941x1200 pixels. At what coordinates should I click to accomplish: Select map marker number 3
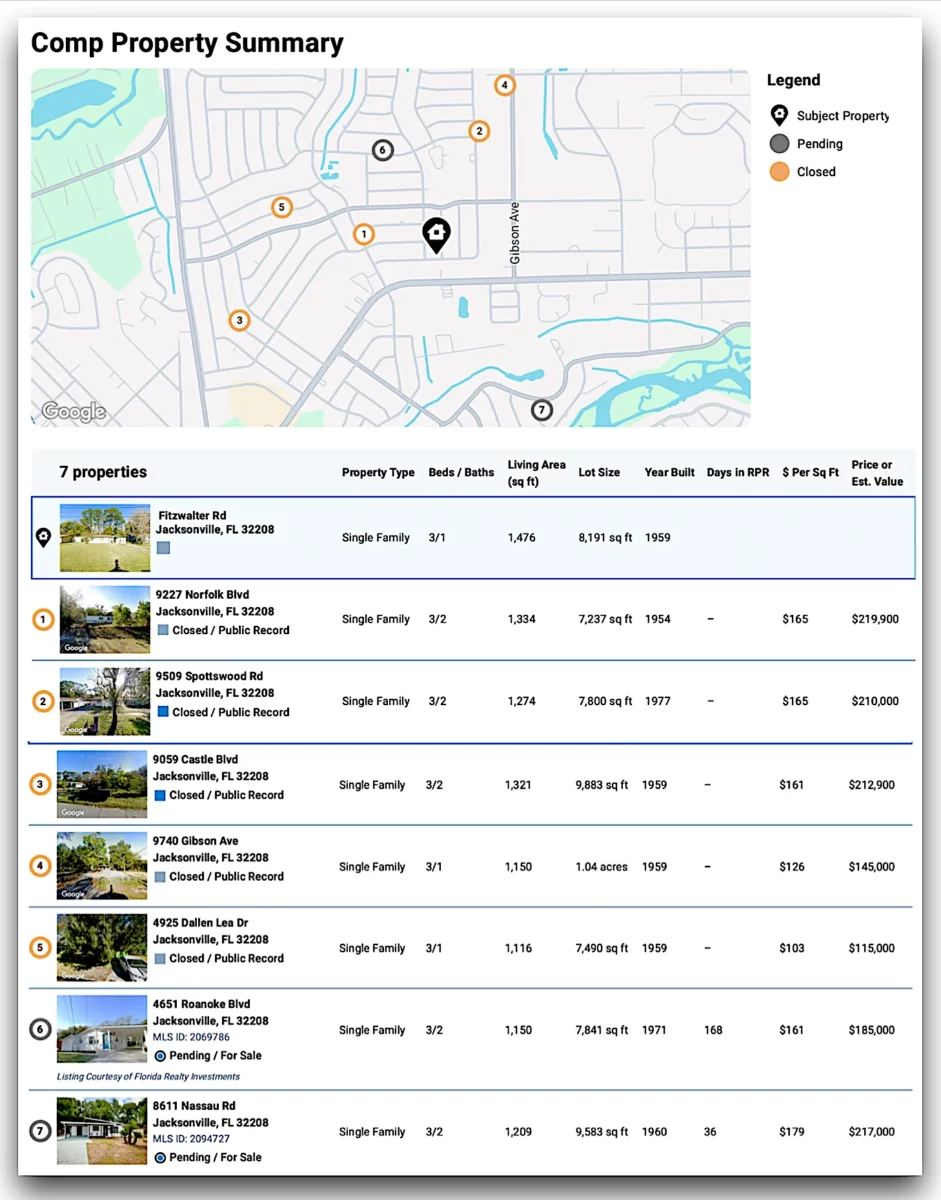pos(238,321)
